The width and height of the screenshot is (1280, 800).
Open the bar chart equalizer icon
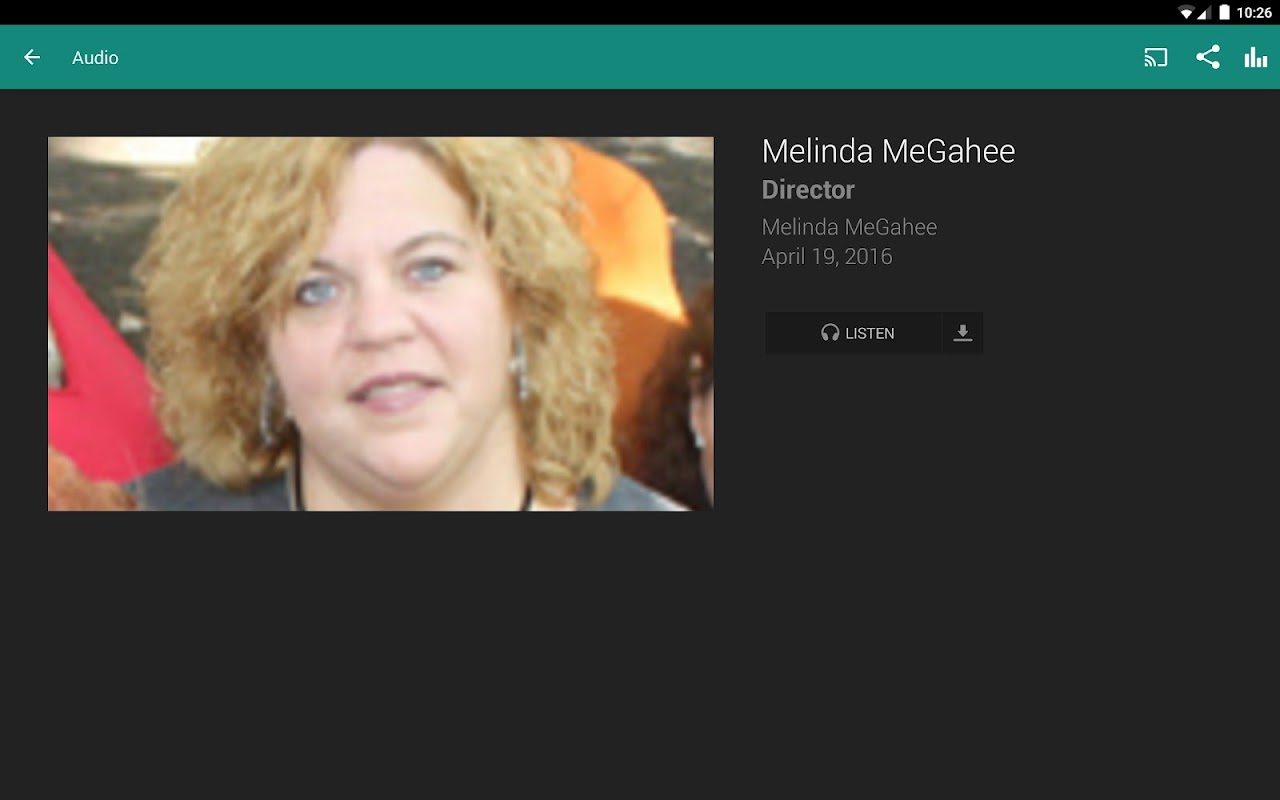point(1256,57)
